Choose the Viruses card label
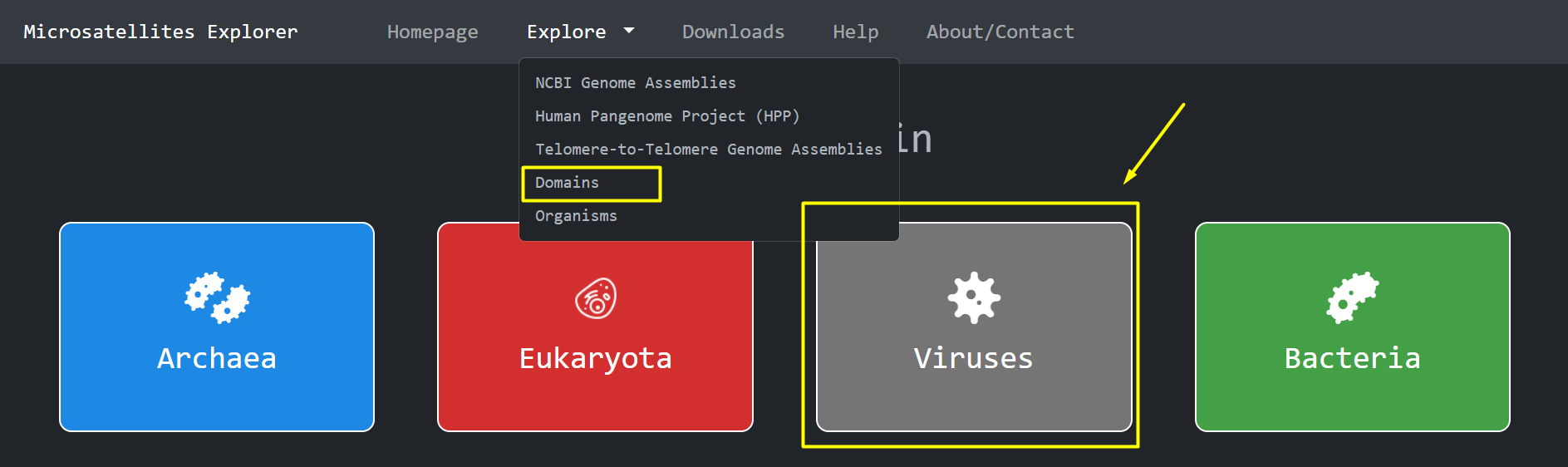1568x467 pixels. 973,358
